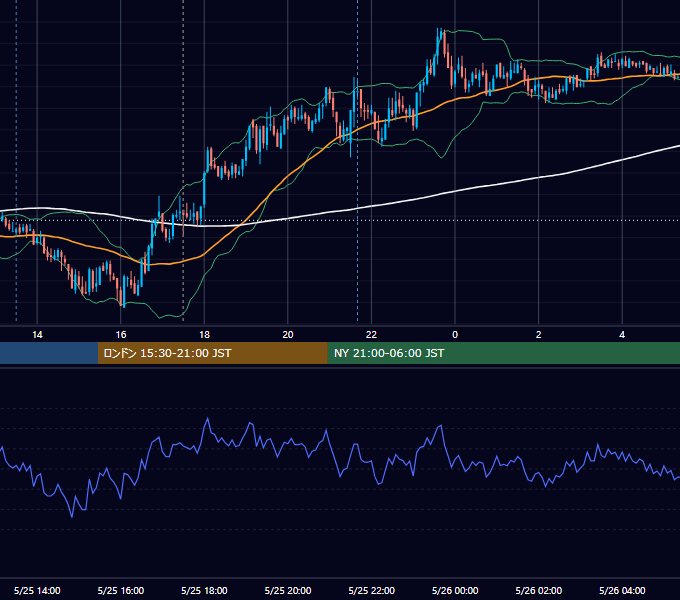
Task: Click the 5/25 22:00 date label
Action: [372, 590]
